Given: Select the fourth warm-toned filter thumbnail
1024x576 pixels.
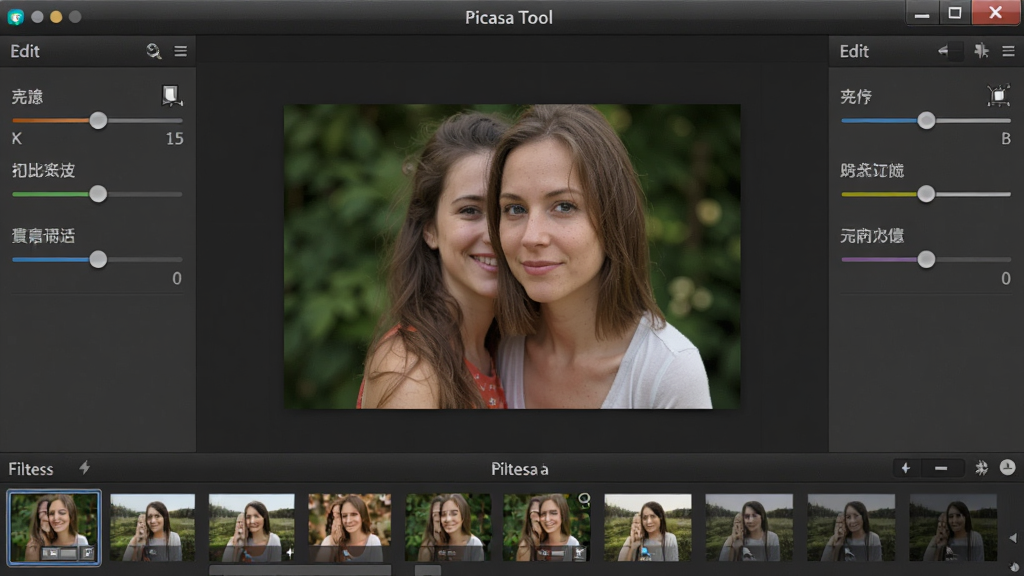Looking at the screenshot, I should (349, 528).
